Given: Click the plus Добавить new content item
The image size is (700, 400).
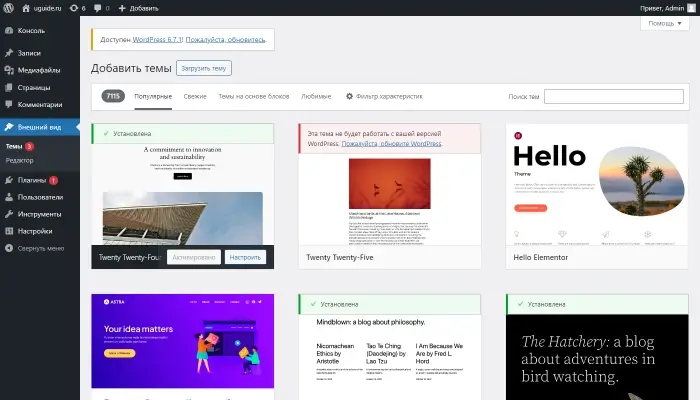Looking at the screenshot, I should coord(138,8).
